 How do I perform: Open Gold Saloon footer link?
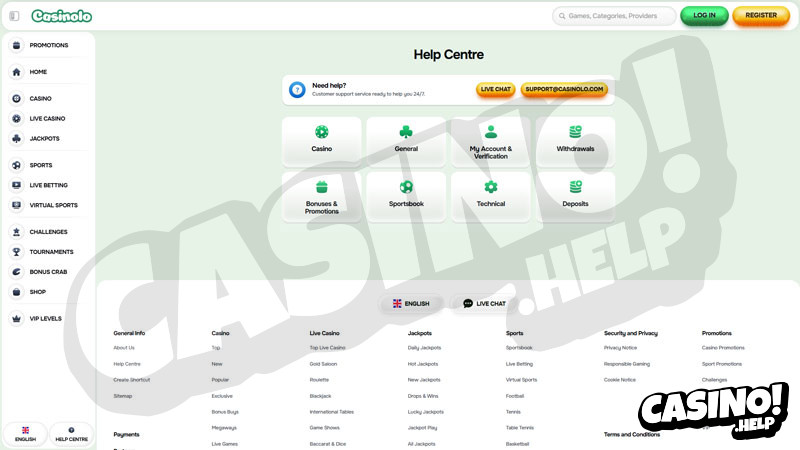click(323, 364)
